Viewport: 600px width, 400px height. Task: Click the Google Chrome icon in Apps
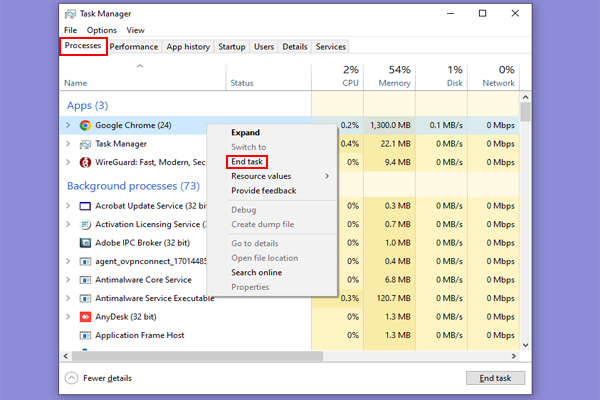(85, 125)
